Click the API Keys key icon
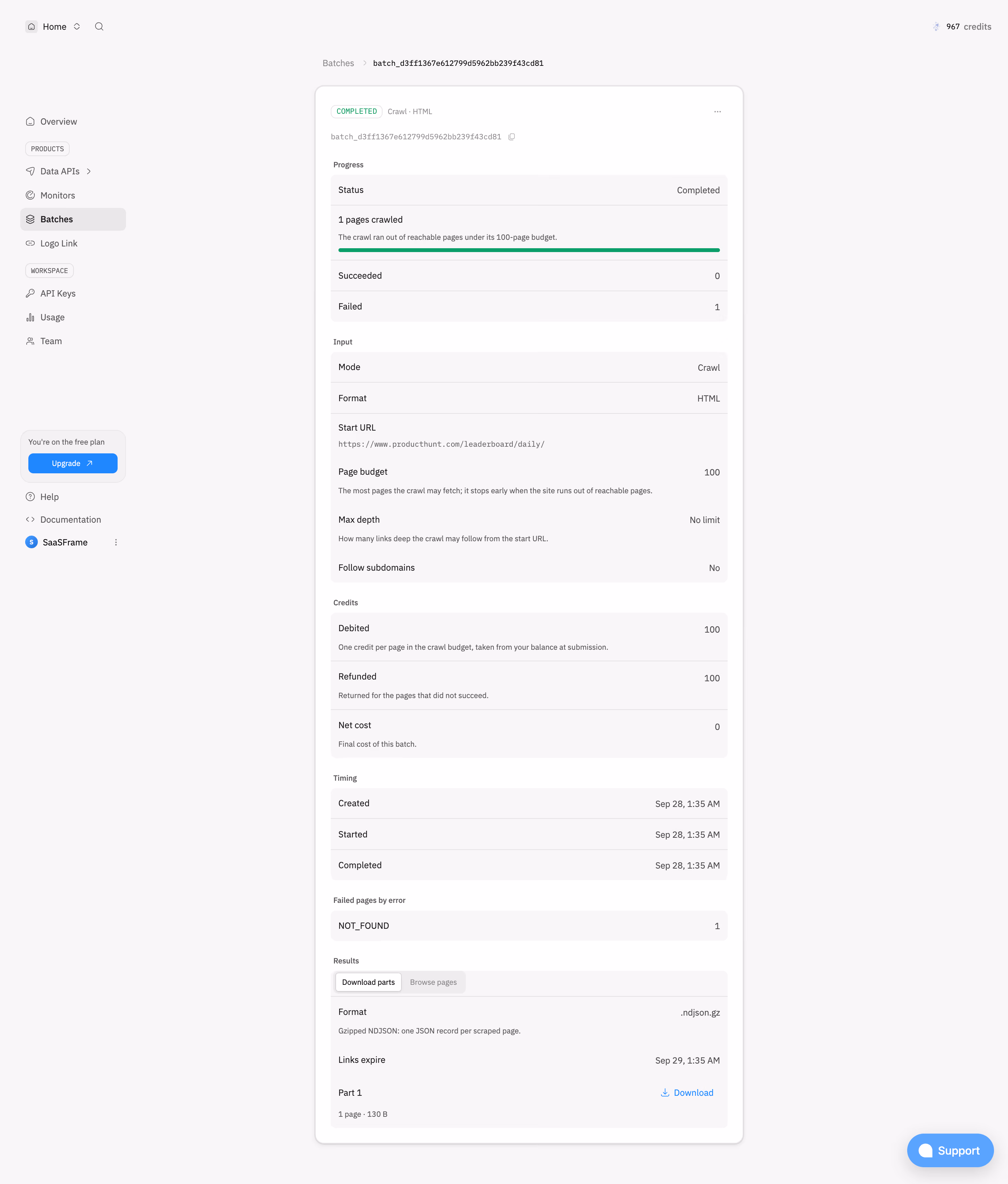This screenshot has height=1184, width=1008. (30, 294)
